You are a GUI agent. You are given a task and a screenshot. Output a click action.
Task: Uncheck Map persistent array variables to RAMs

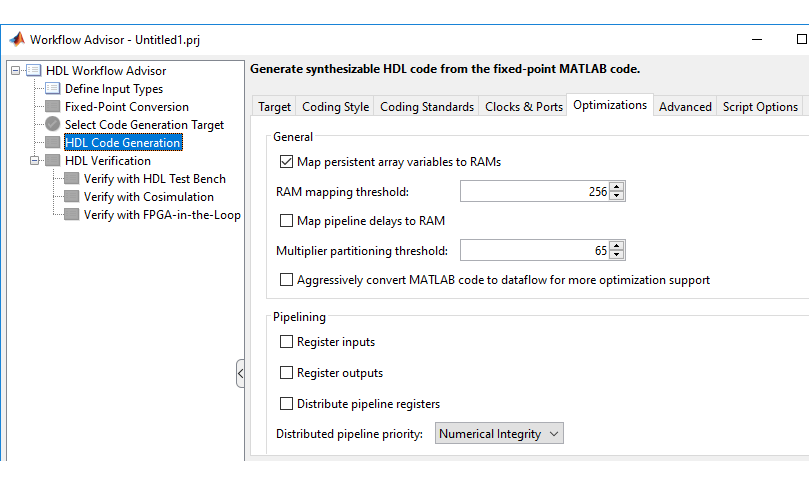tap(287, 161)
